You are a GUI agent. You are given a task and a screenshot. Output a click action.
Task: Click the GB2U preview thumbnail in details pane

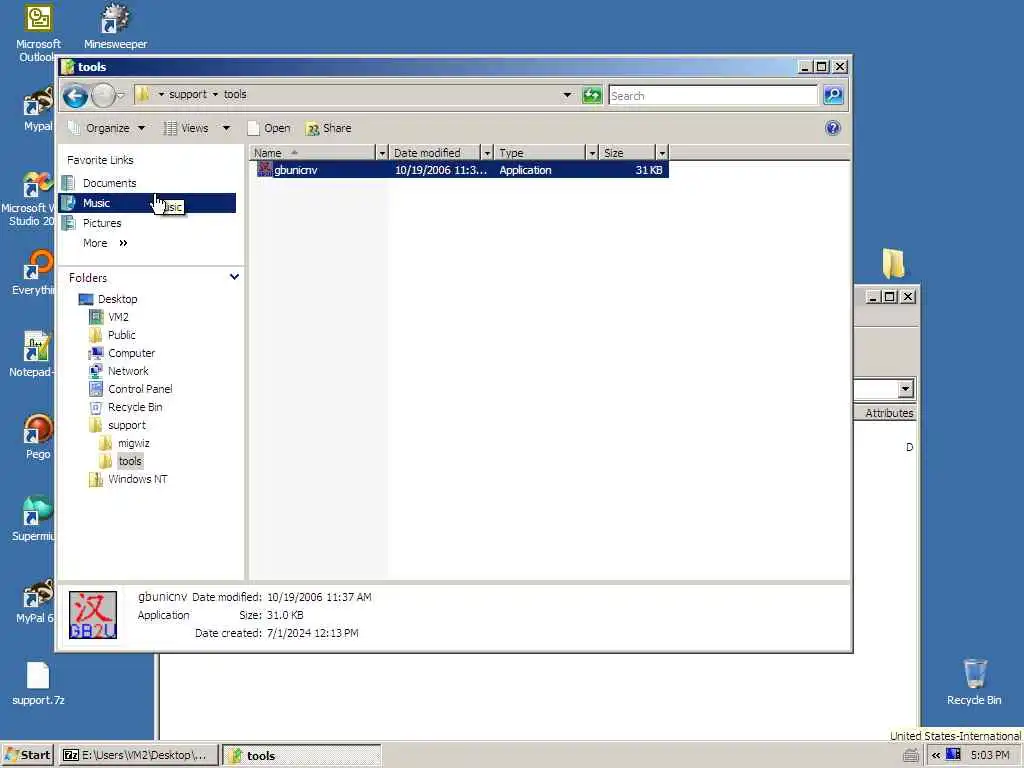click(x=93, y=615)
